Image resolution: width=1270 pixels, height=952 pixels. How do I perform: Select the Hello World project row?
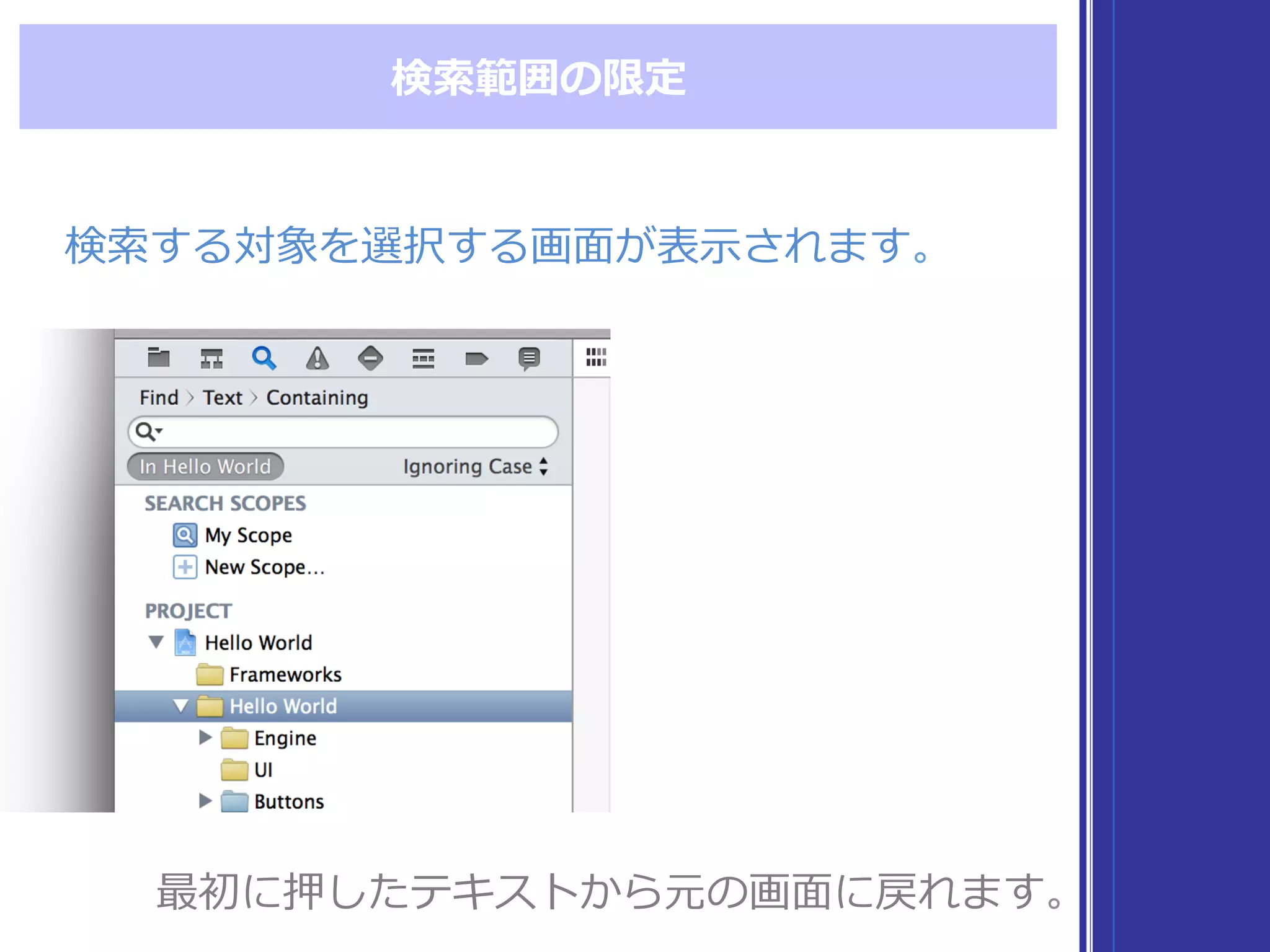coord(344,643)
